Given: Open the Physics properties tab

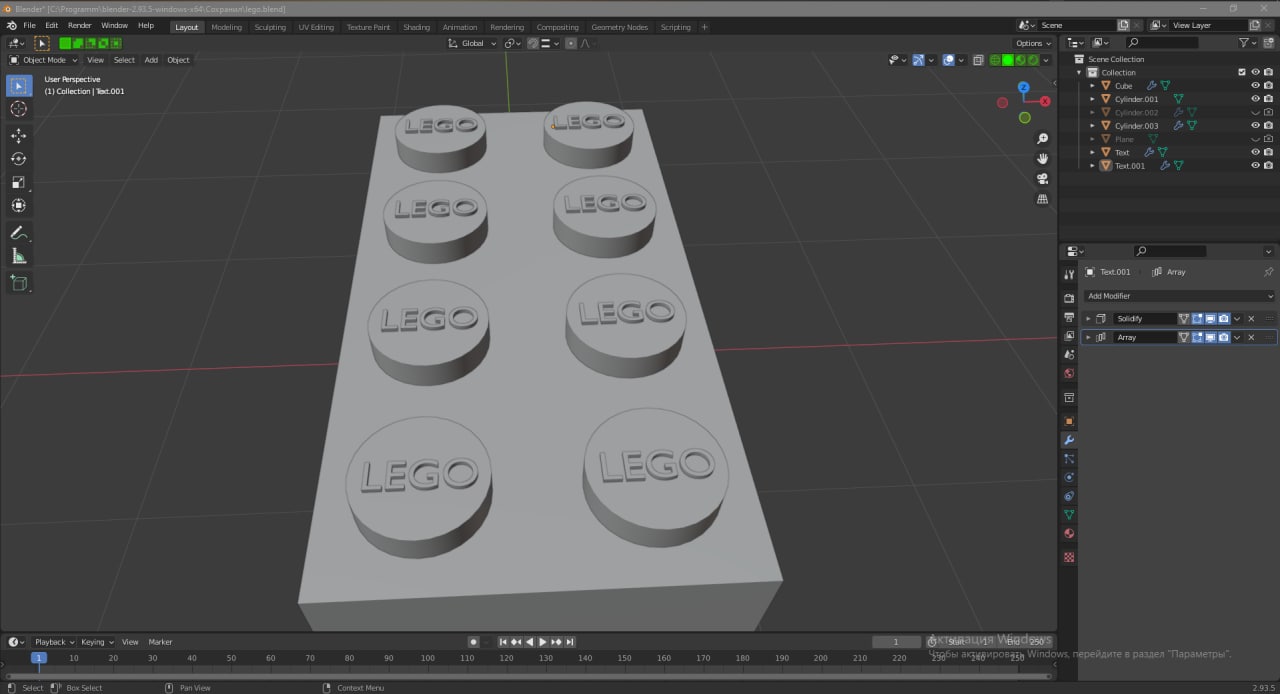Looking at the screenshot, I should [1069, 478].
